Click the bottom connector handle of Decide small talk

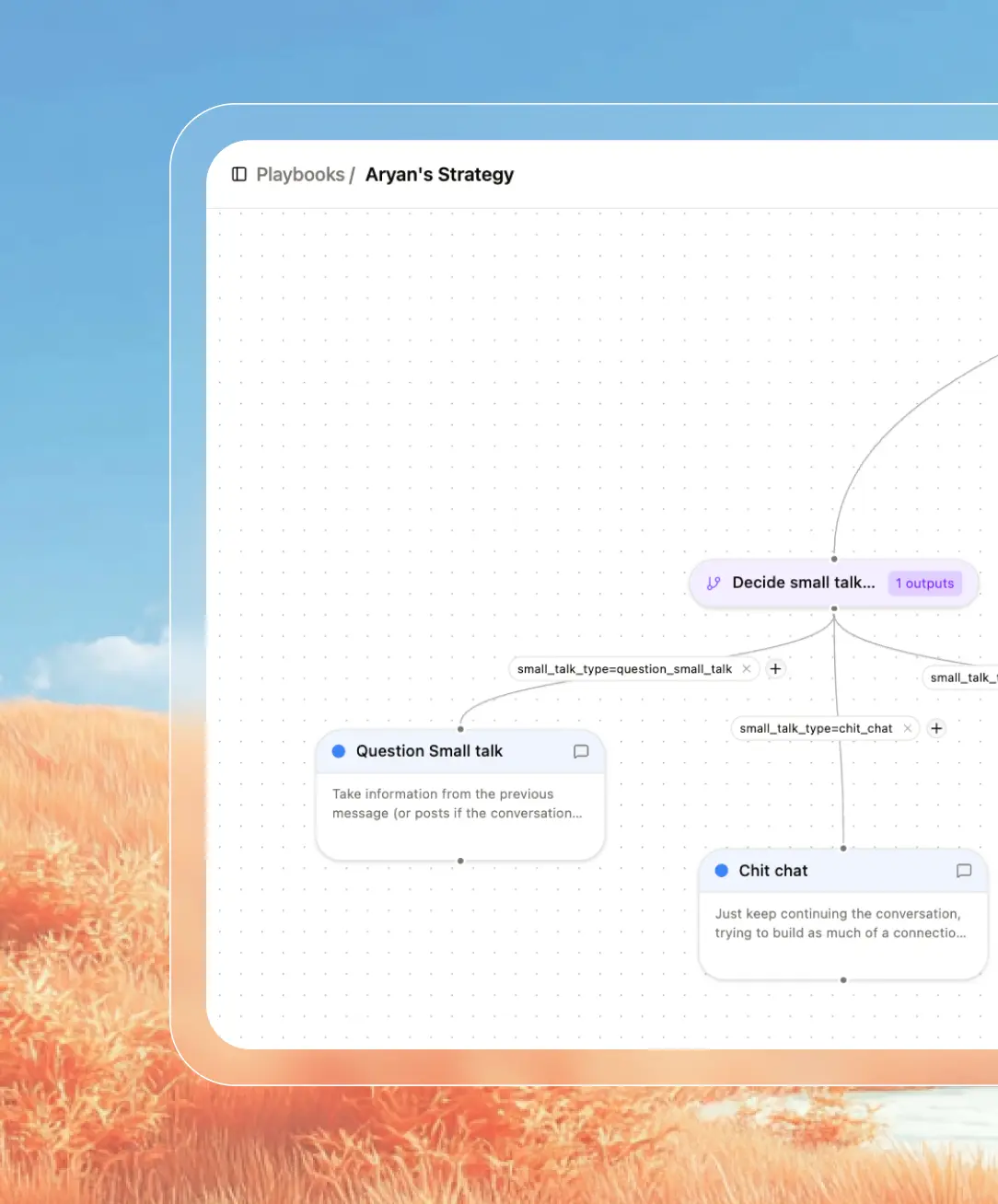[x=834, y=608]
